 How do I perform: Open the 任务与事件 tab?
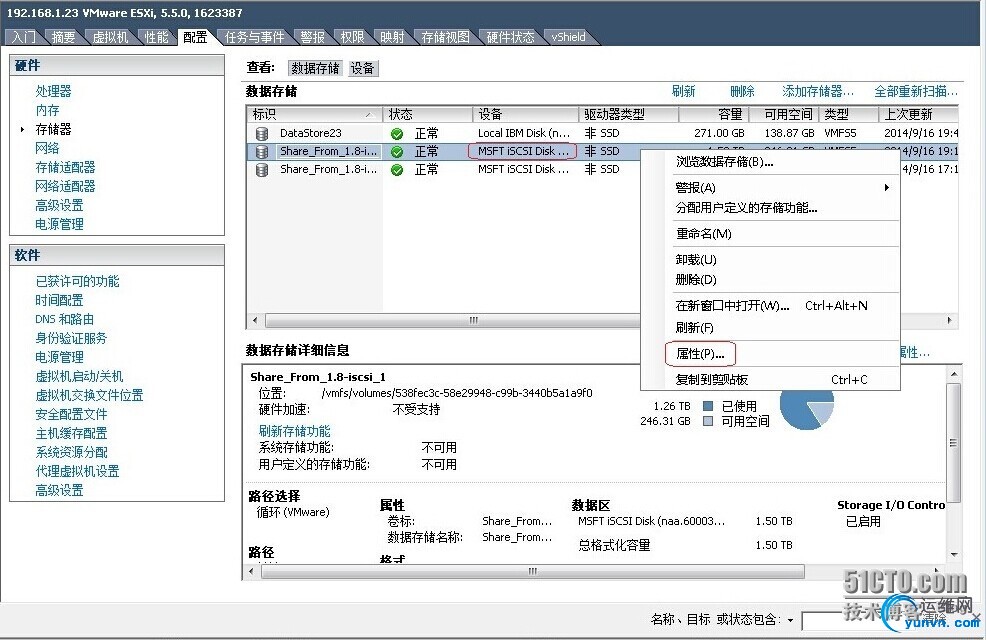pyautogui.click(x=254, y=37)
